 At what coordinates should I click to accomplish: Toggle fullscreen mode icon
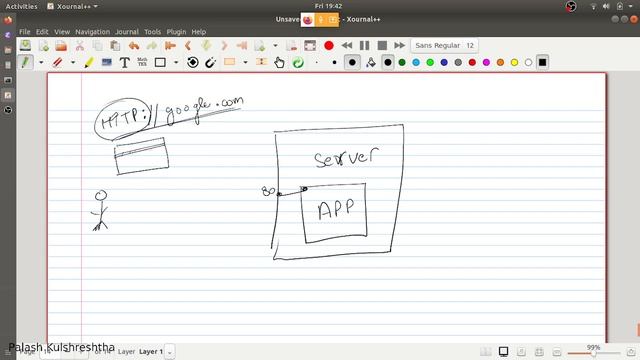pos(310,45)
